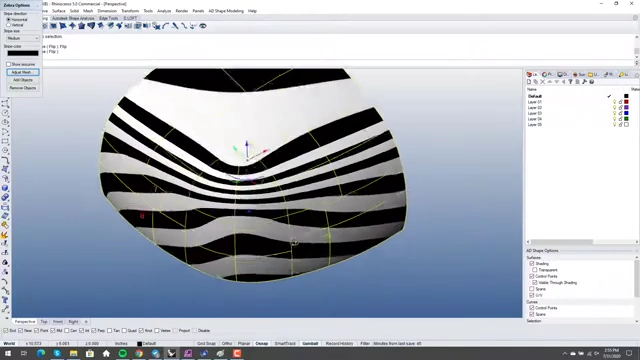
Task: Click the Add Objects button
Action: pyautogui.click(x=22, y=80)
